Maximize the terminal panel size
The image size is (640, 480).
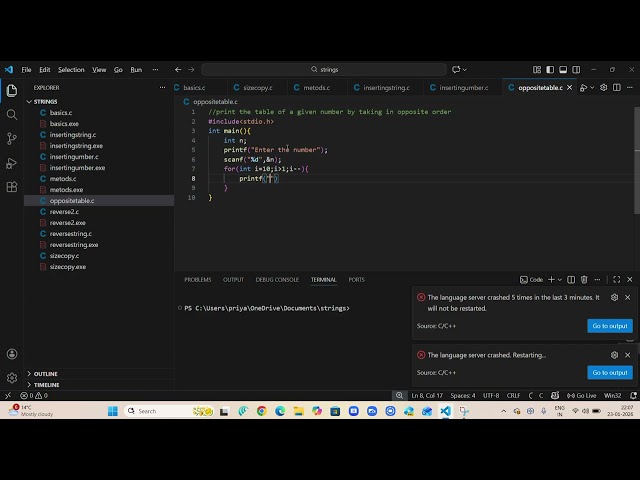pyautogui.click(x=614, y=280)
